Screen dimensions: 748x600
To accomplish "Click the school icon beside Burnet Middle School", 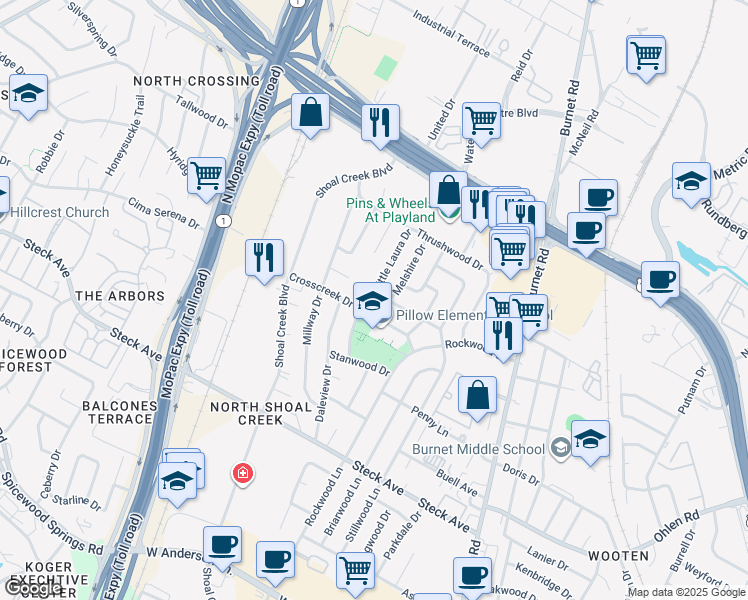I will click(590, 438).
